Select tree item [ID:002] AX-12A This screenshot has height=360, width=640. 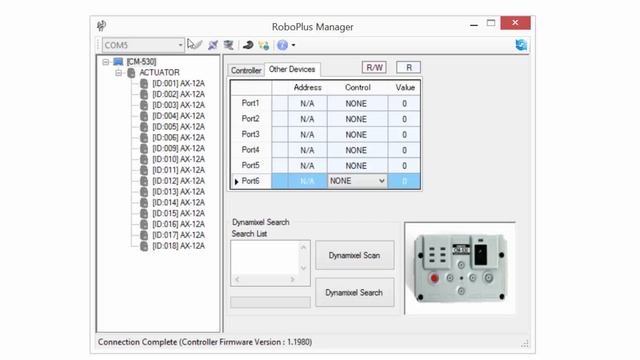(178, 94)
